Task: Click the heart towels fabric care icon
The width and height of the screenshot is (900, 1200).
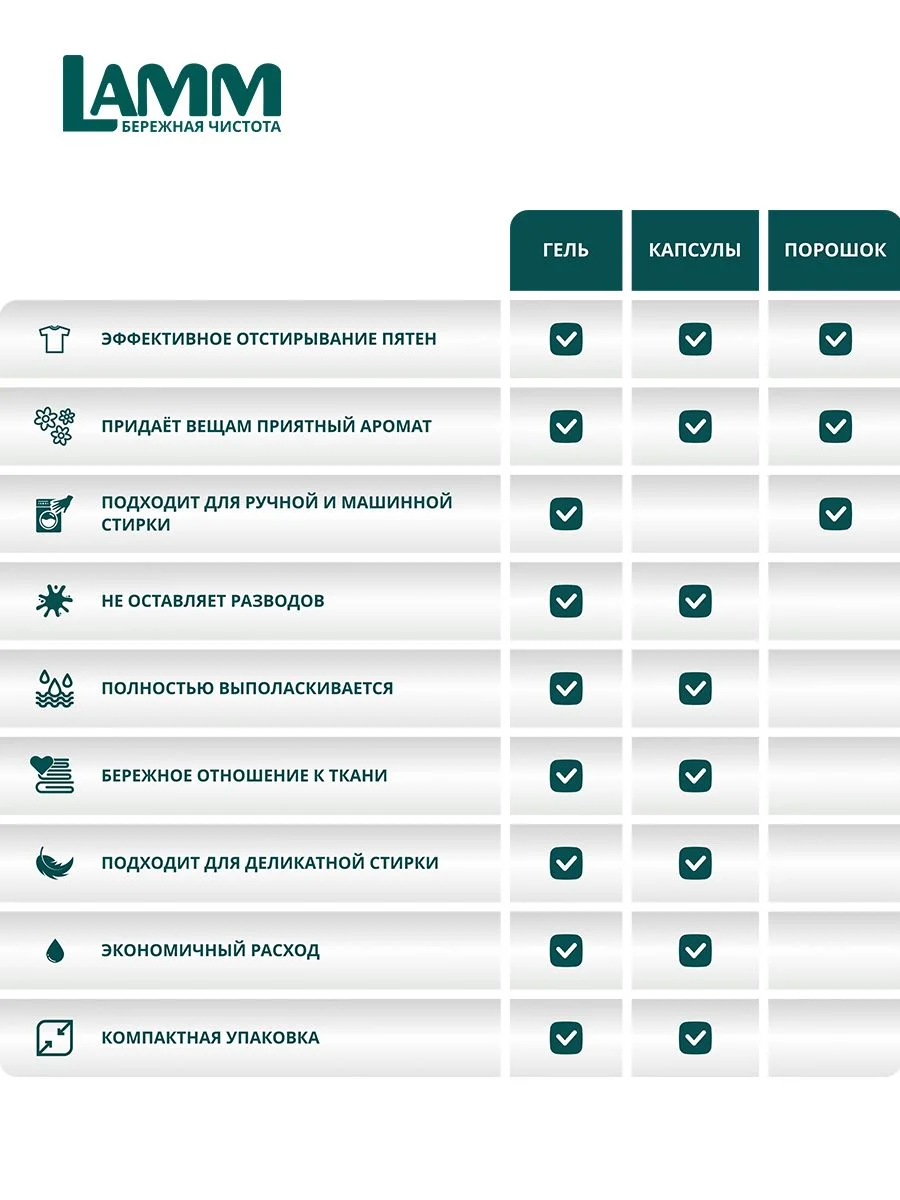Action: [54, 775]
